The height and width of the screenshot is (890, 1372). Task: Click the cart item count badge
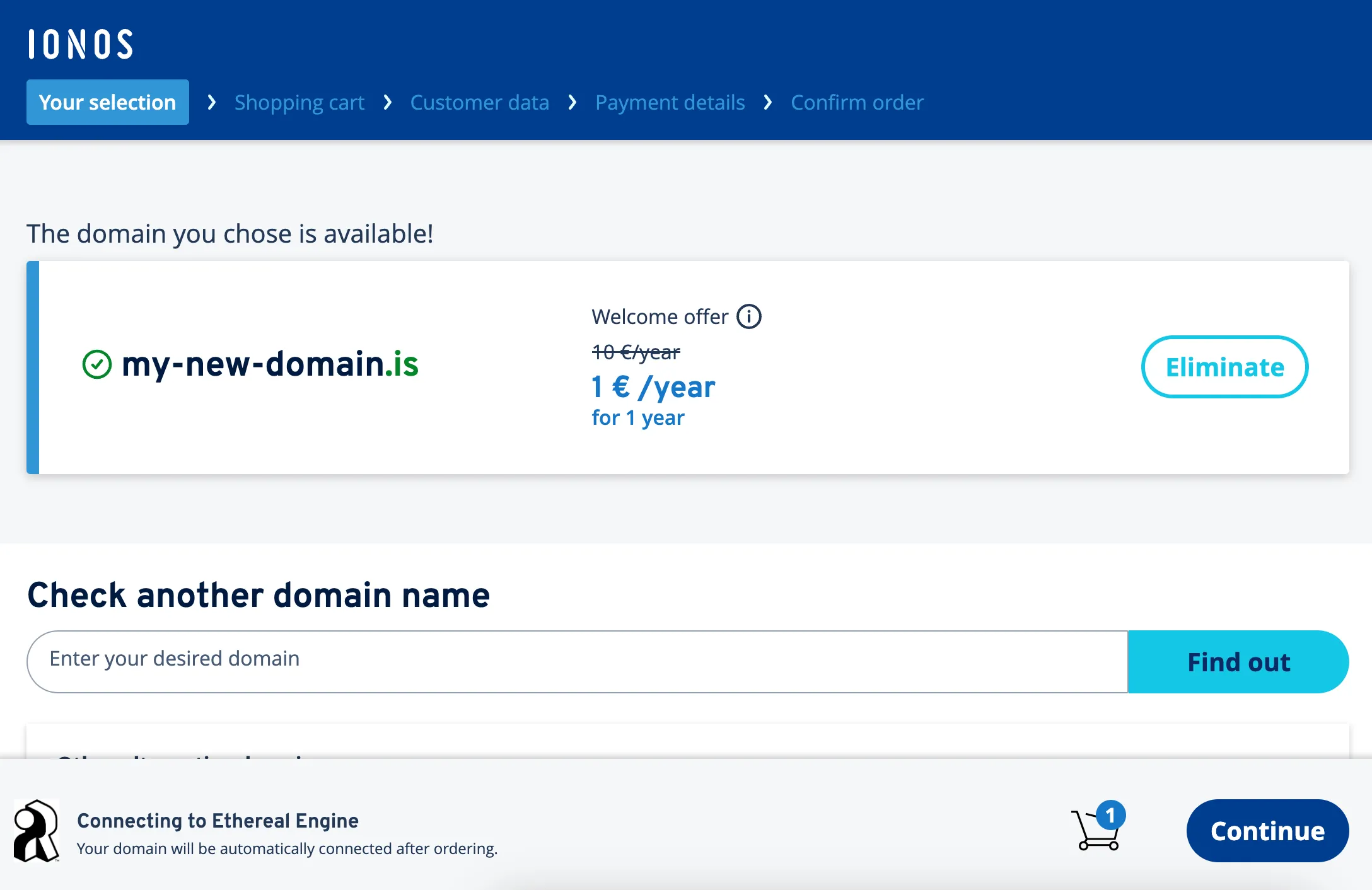(1110, 815)
